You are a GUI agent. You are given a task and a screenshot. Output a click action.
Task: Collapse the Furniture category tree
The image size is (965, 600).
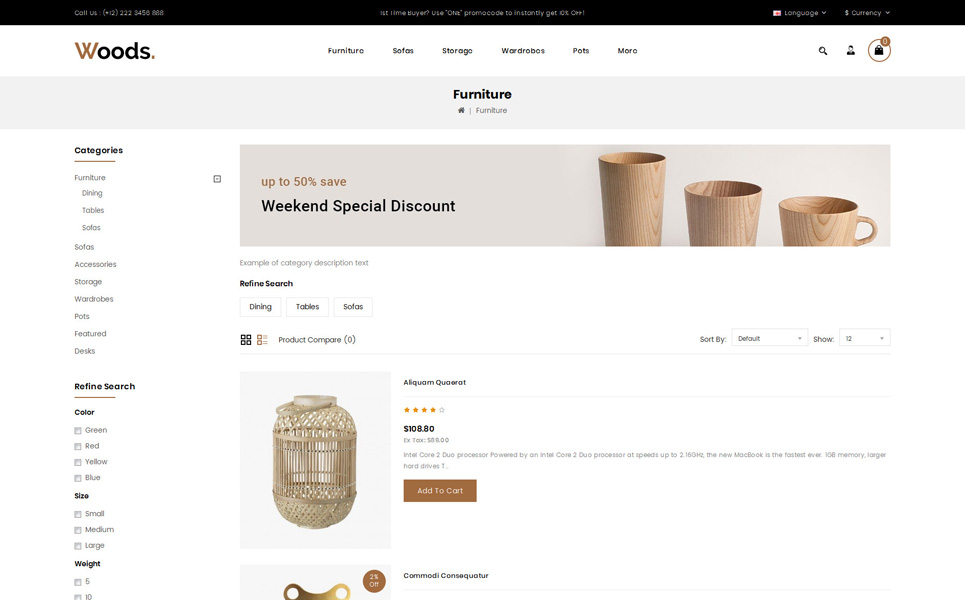[217, 179]
